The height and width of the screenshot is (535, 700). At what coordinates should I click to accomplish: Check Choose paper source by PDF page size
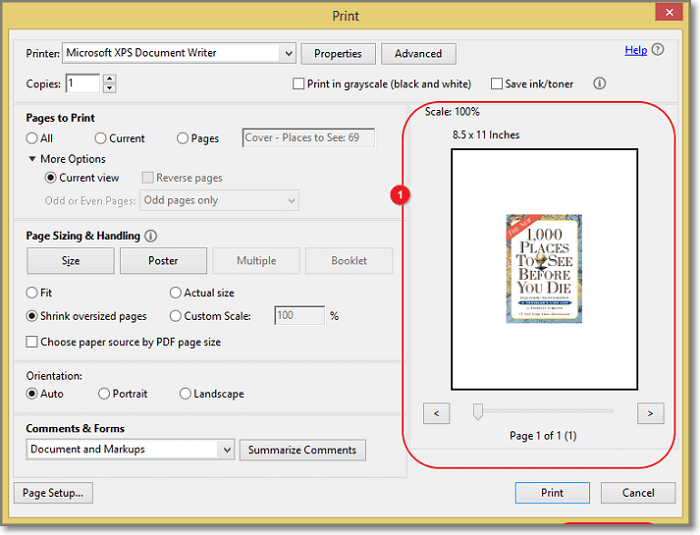(33, 342)
